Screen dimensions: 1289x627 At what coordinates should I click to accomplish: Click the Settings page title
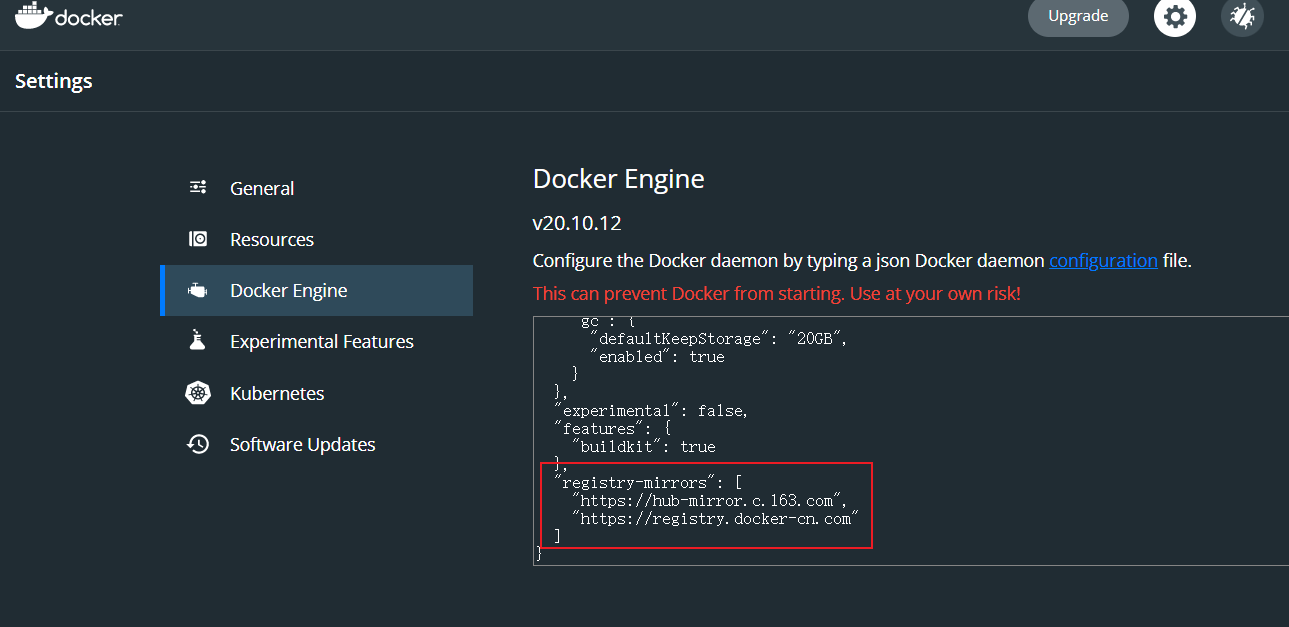(54, 81)
